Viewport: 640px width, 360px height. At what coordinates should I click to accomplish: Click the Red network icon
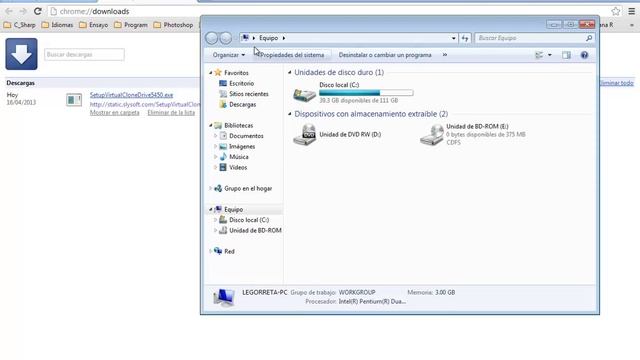point(218,251)
